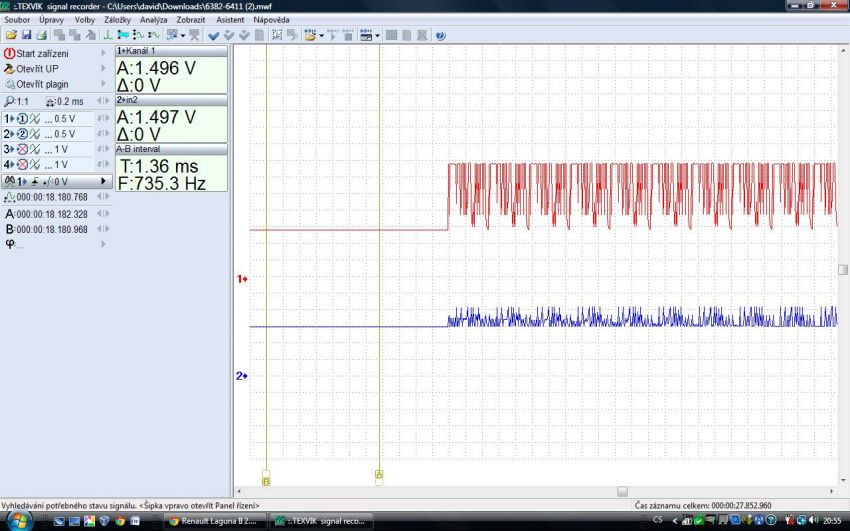Click the trigger binoculars icon
The width and height of the screenshot is (850, 531).
[x=10, y=182]
